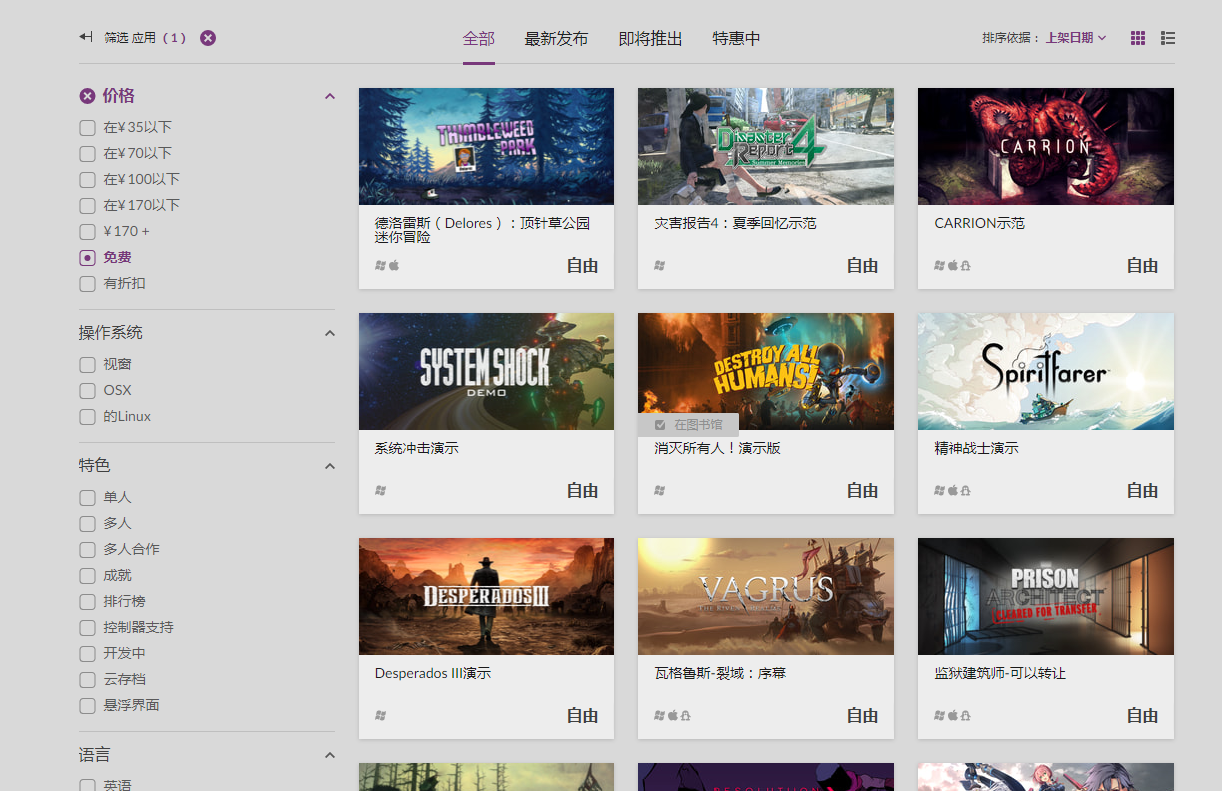The height and width of the screenshot is (791, 1222).
Task: Click the Windows icon on 灾害报告4 card
Action: coord(659,265)
